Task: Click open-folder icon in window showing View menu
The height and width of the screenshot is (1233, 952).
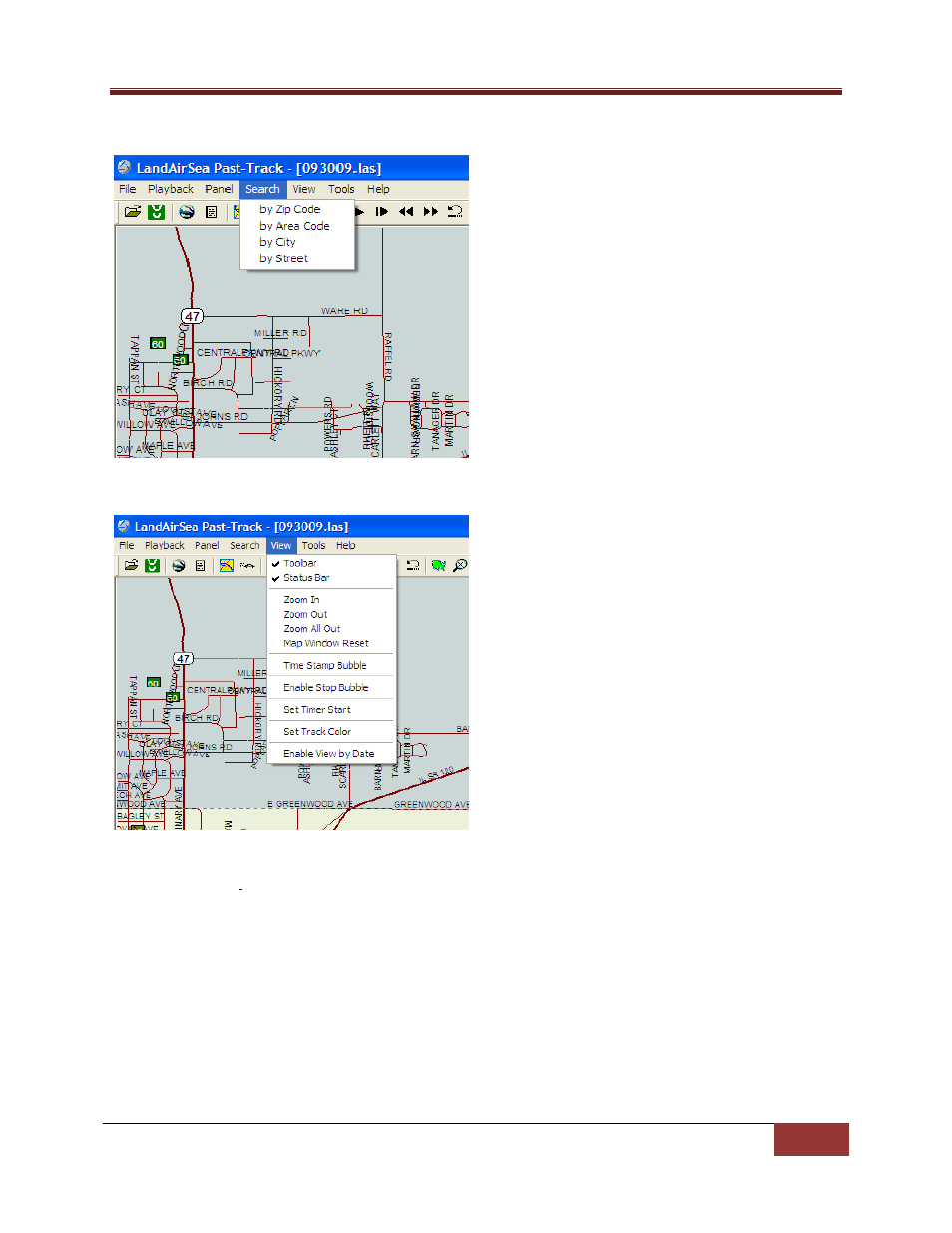Action: click(x=131, y=566)
